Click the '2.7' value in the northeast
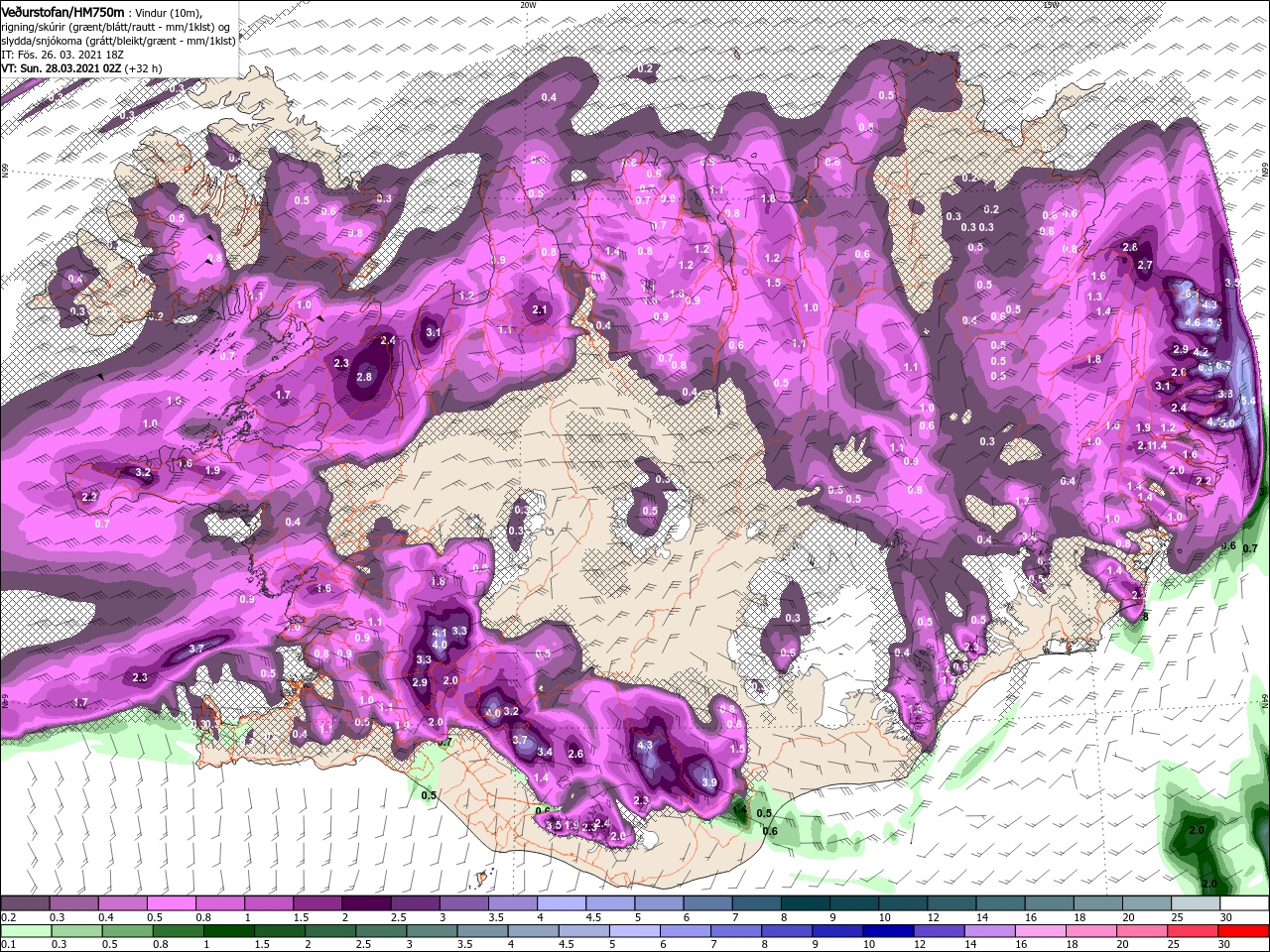Viewport: 1270px width, 952px height. point(1145,265)
